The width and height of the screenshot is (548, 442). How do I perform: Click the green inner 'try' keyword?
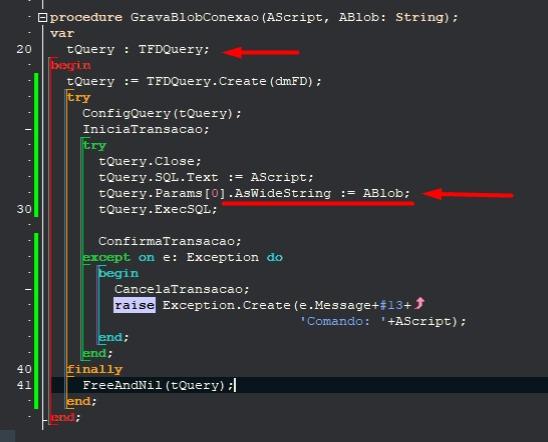click(94, 145)
